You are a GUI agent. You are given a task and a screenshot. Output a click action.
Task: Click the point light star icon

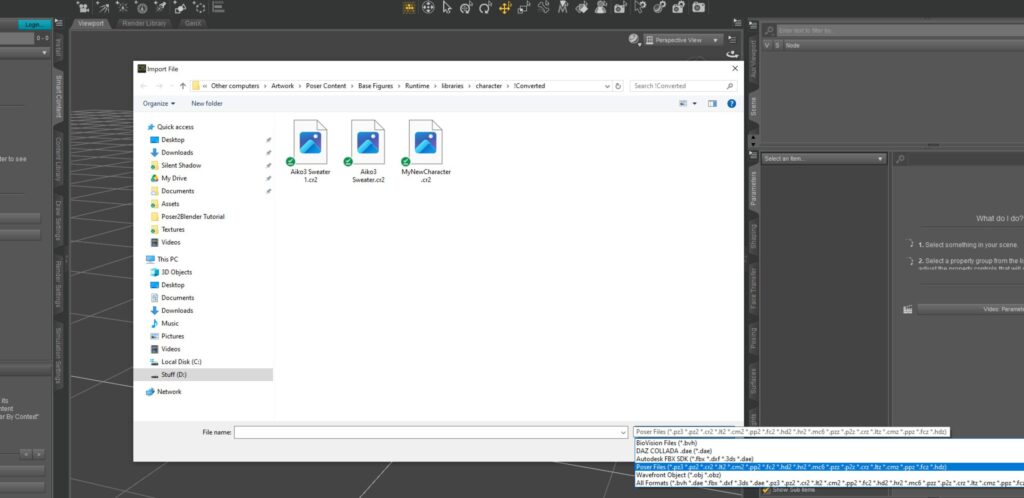pos(122,7)
